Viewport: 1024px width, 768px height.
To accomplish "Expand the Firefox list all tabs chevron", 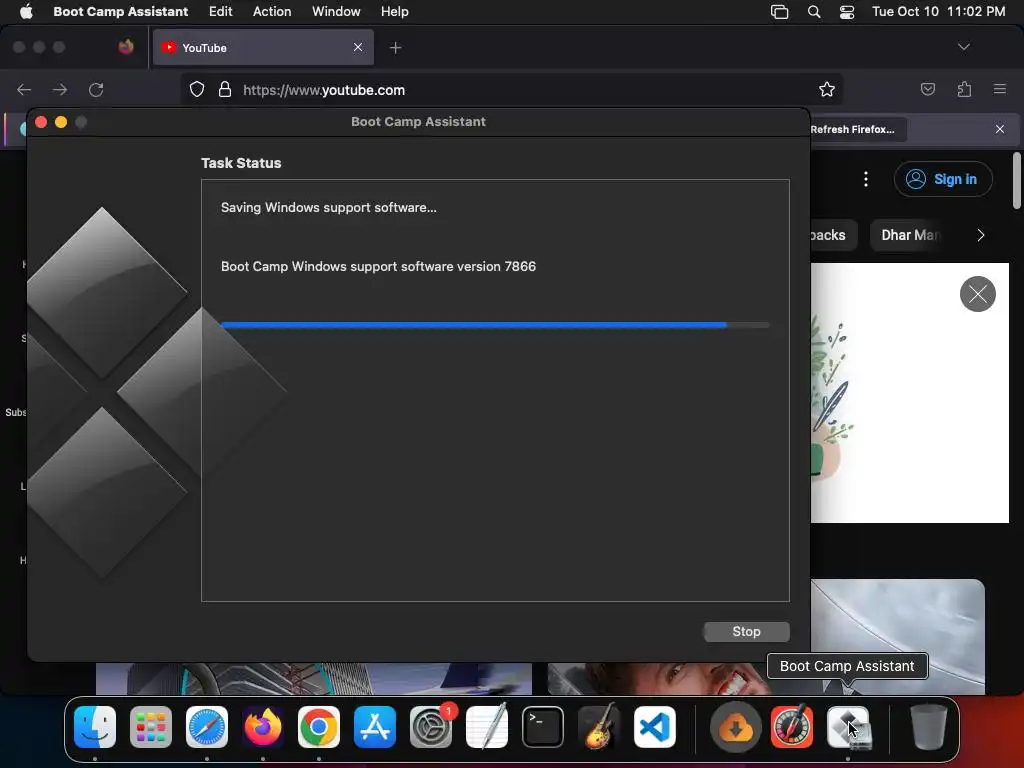I will point(963,47).
